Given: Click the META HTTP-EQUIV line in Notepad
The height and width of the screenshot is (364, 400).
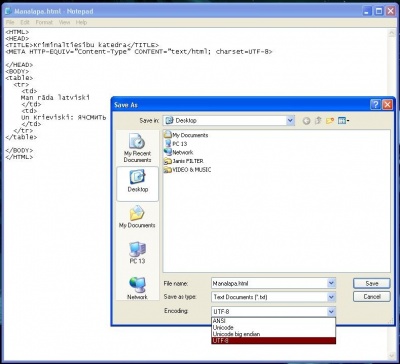Looking at the screenshot, I should click(x=139, y=52).
